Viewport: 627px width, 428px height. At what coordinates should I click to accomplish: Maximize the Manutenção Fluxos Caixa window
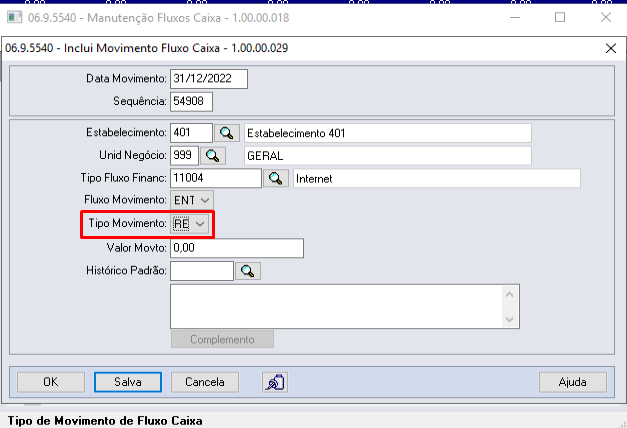pos(560,17)
